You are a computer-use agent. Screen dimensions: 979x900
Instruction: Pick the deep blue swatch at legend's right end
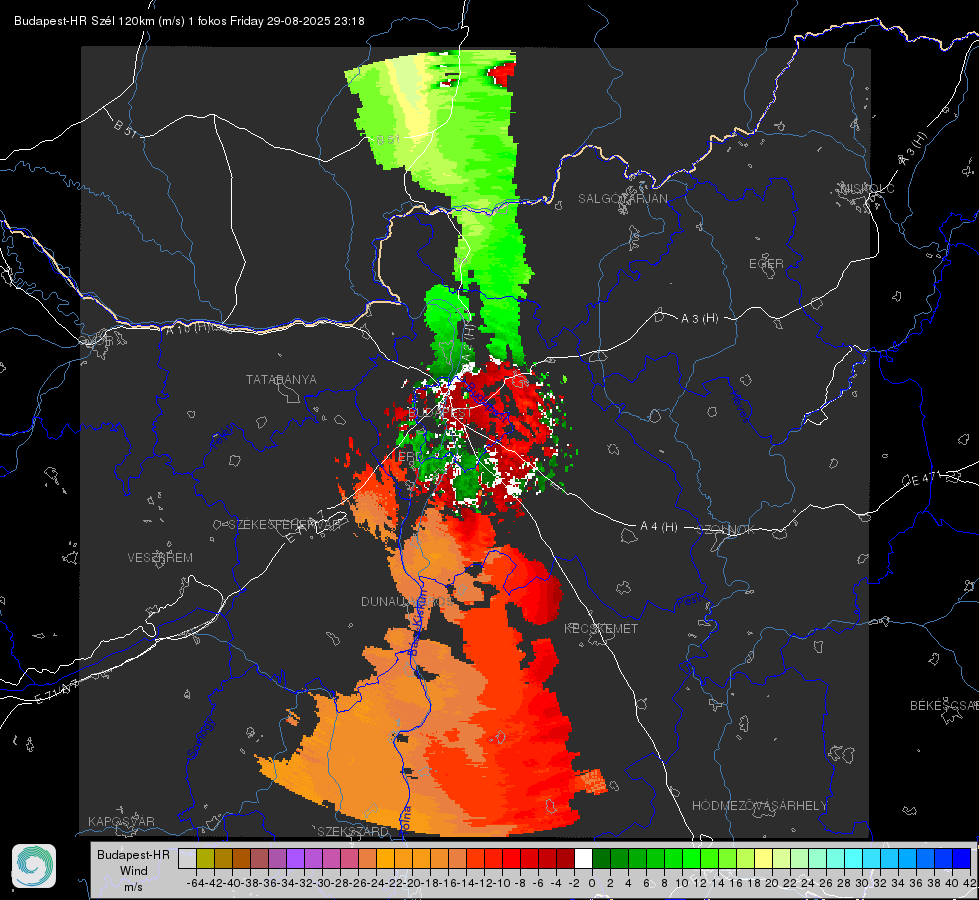962,858
